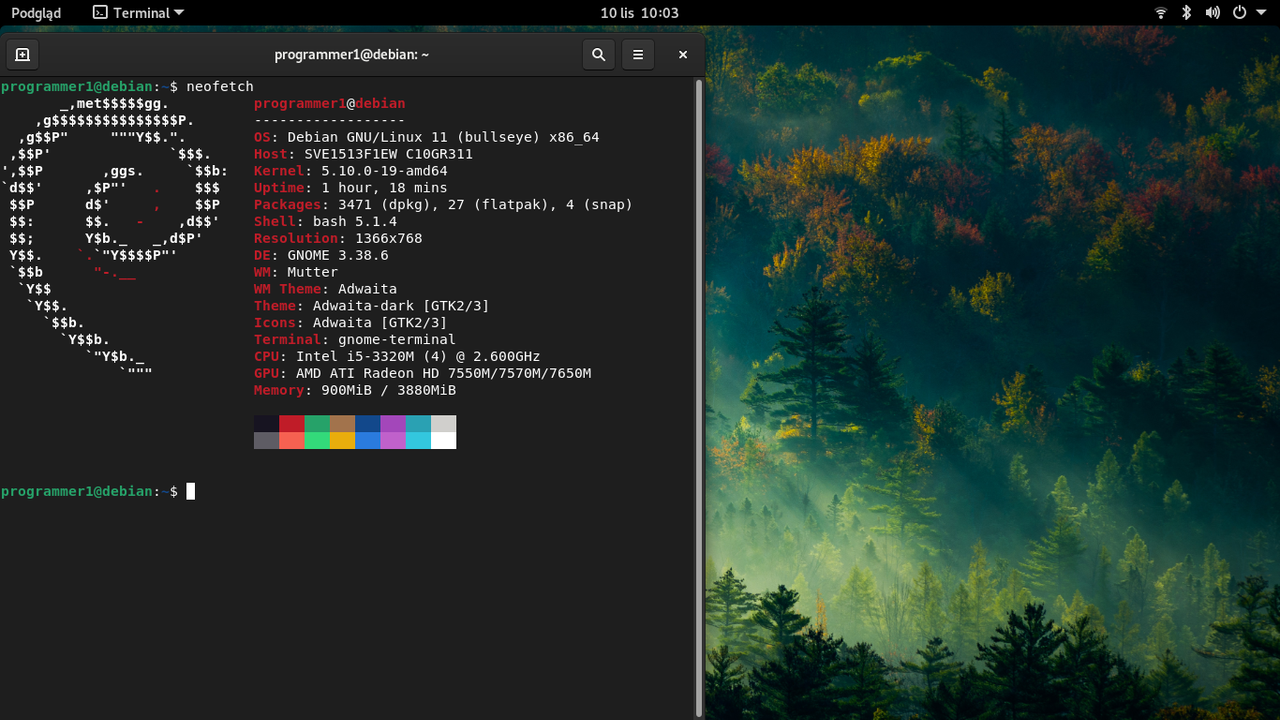Expand the system menu arrow
The height and width of the screenshot is (720, 1280).
1259,13
